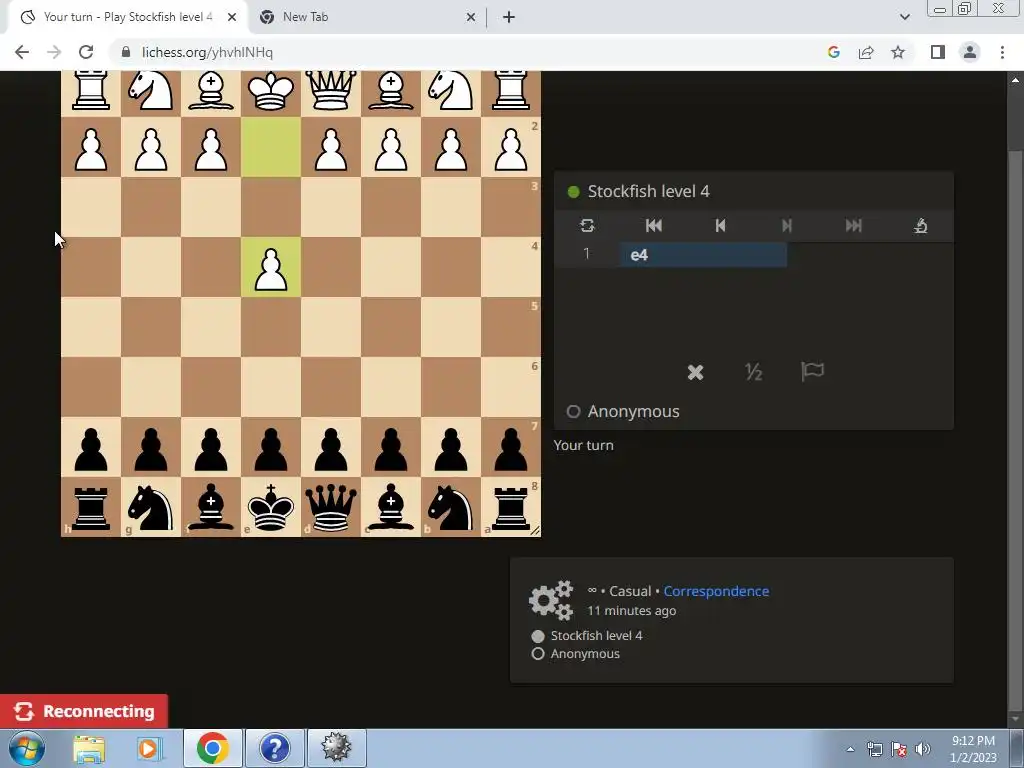
Task: Select the black pawn on c7
Action: pyautogui.click(x=391, y=447)
